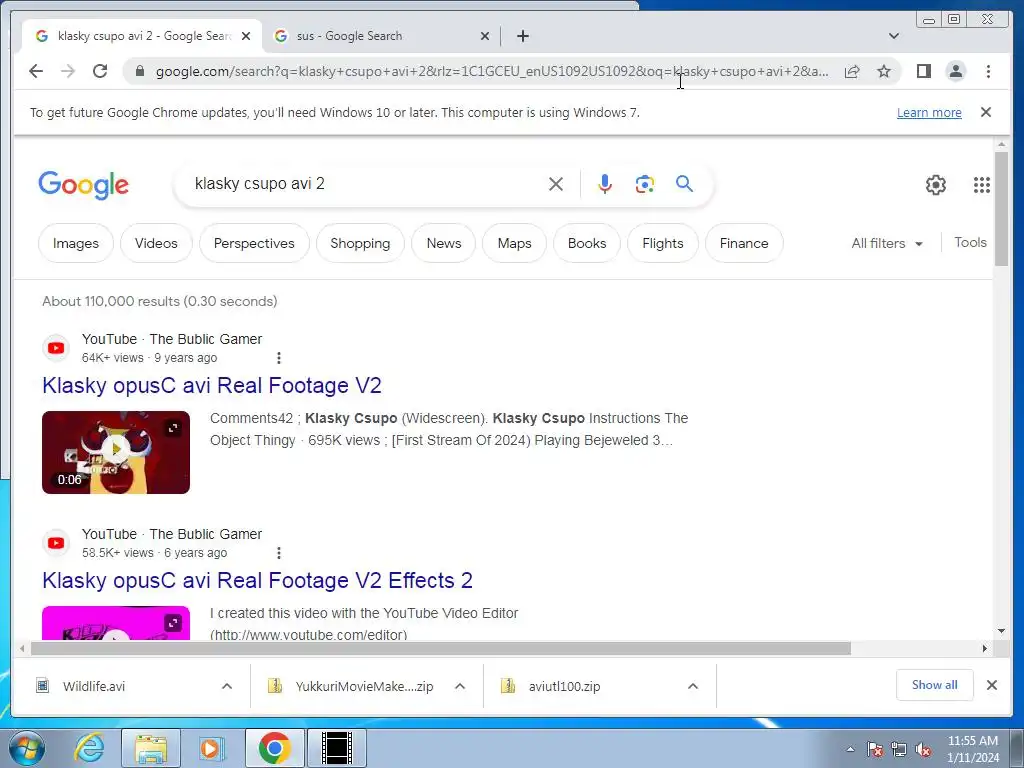1024x768 pixels.
Task: Close the sus Google Search tab
Action: [x=485, y=36]
